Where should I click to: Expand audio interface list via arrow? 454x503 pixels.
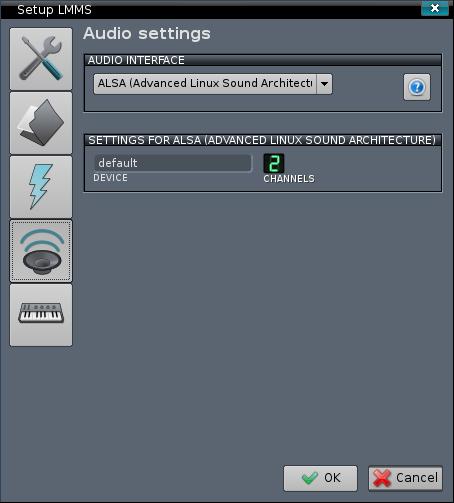324,84
